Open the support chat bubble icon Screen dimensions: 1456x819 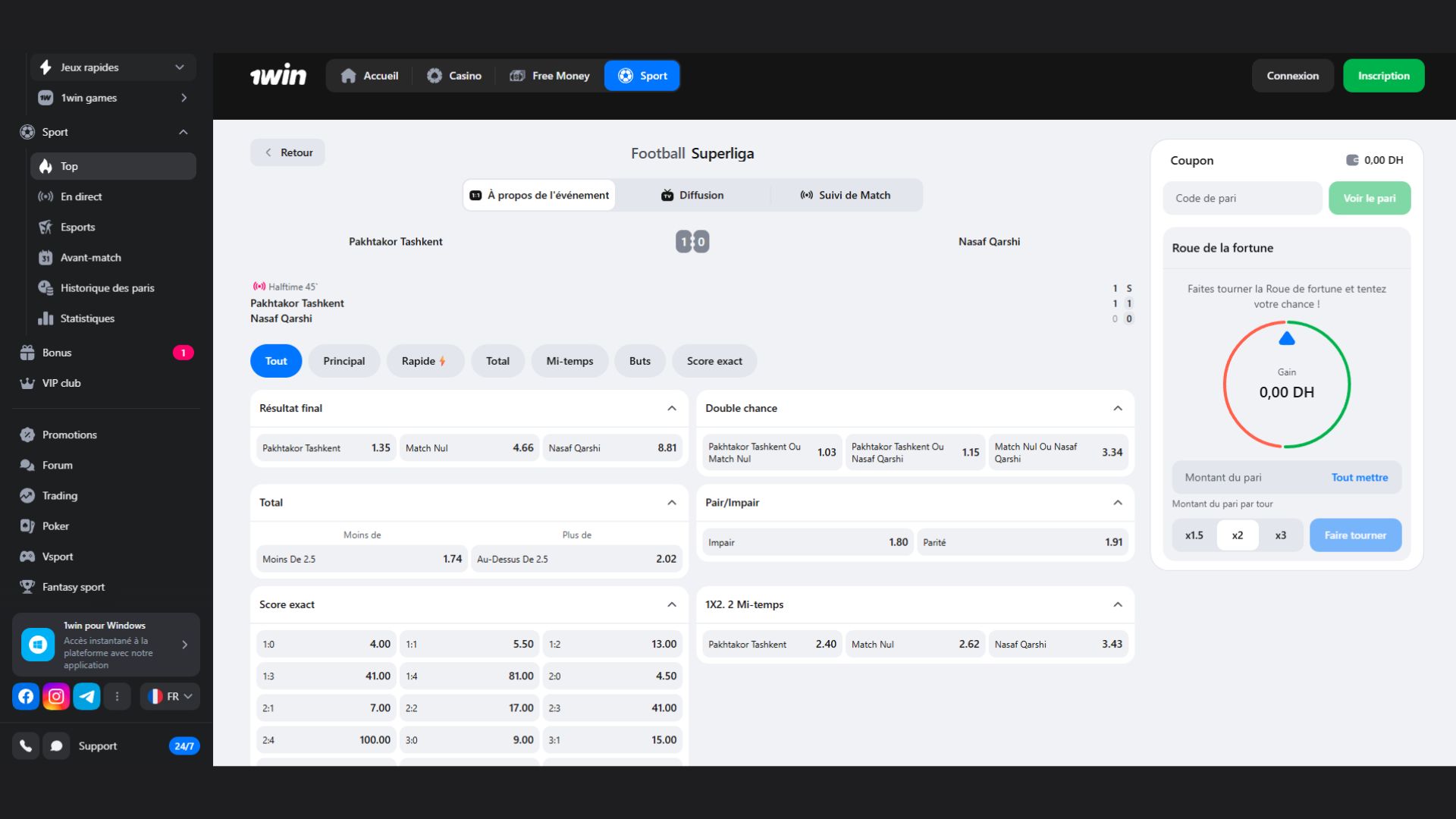coord(56,746)
